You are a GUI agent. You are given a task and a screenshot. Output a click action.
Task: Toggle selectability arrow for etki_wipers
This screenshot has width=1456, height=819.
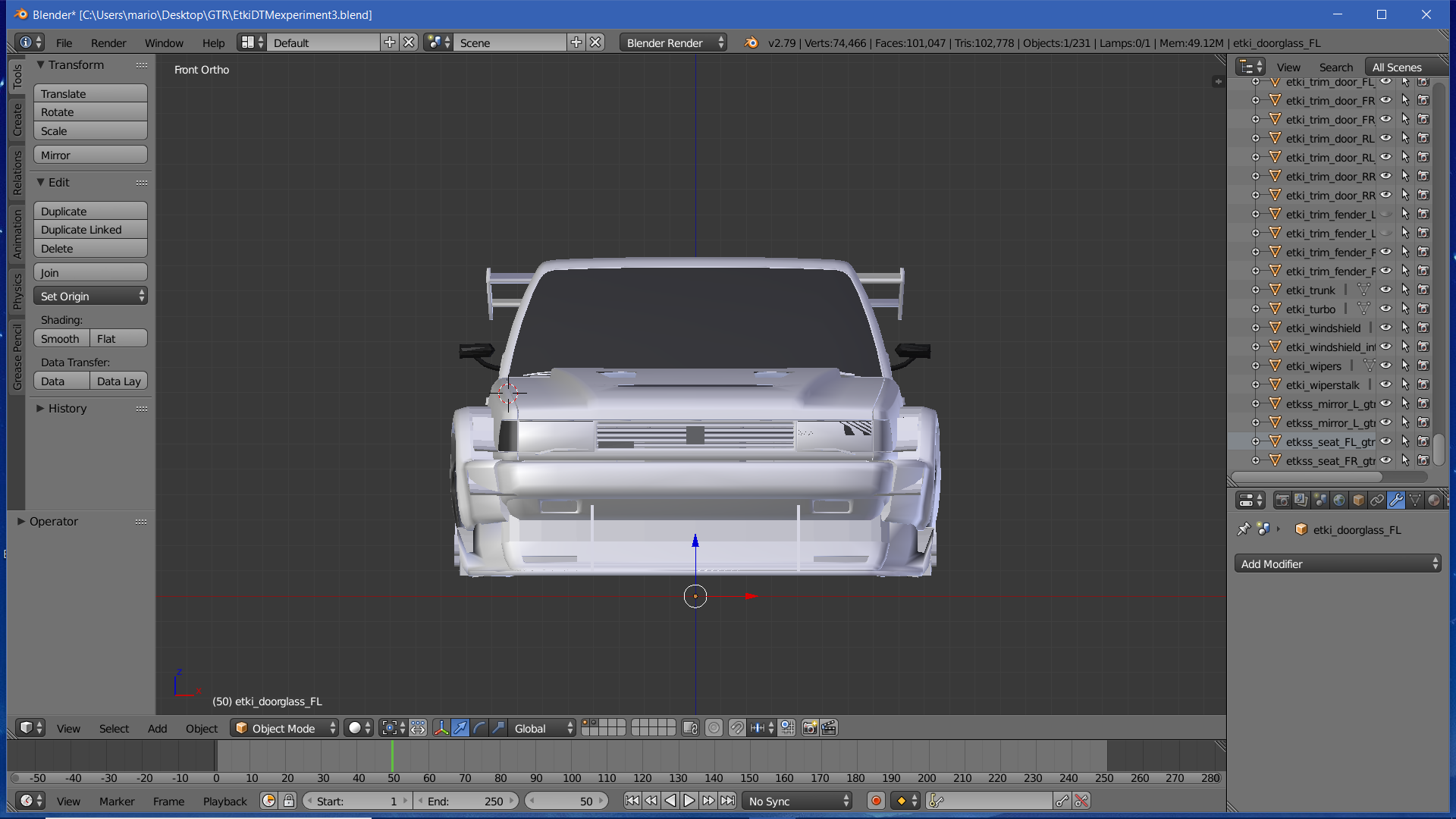[1404, 366]
